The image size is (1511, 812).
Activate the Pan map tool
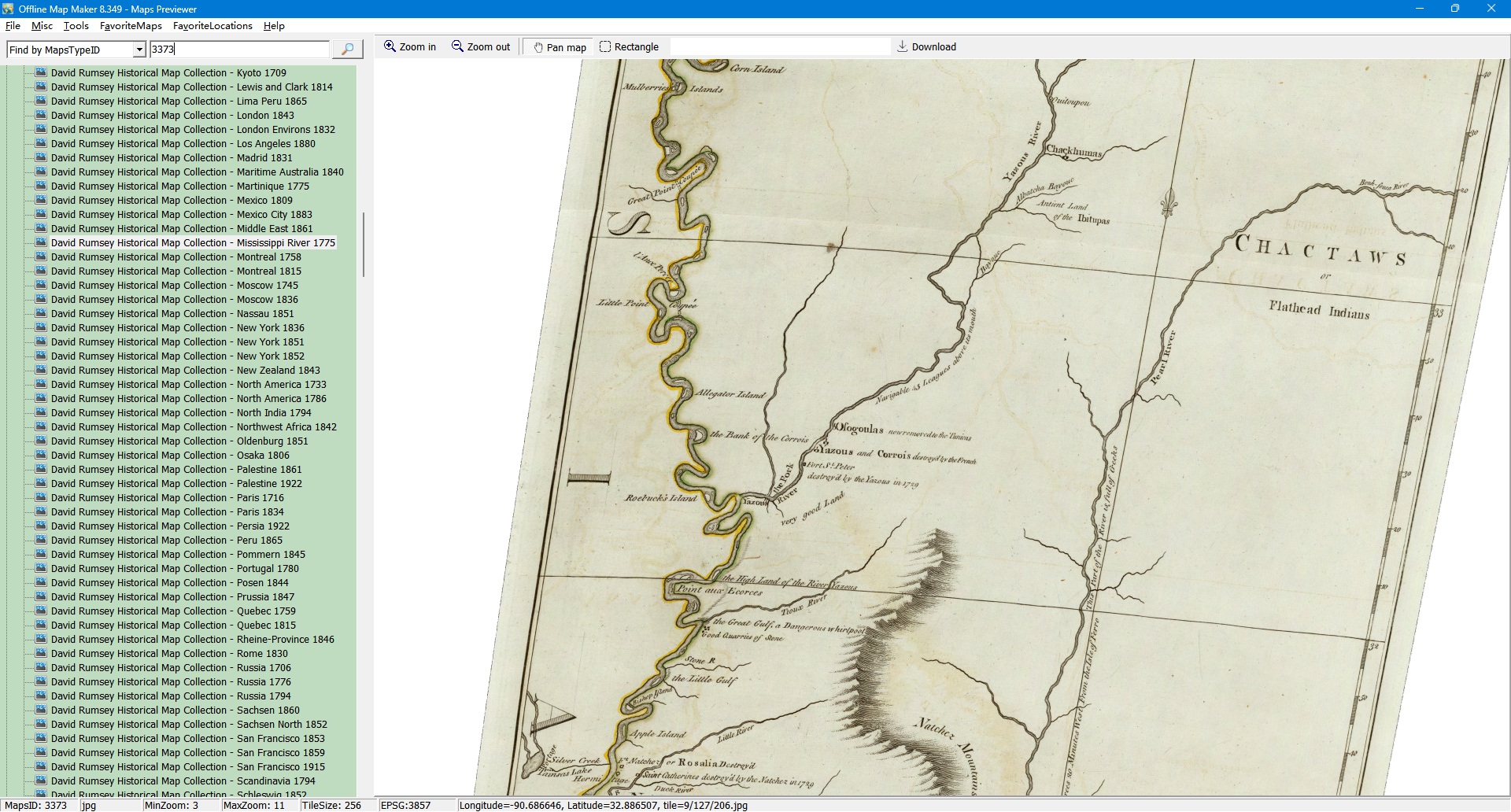pyautogui.click(x=560, y=47)
